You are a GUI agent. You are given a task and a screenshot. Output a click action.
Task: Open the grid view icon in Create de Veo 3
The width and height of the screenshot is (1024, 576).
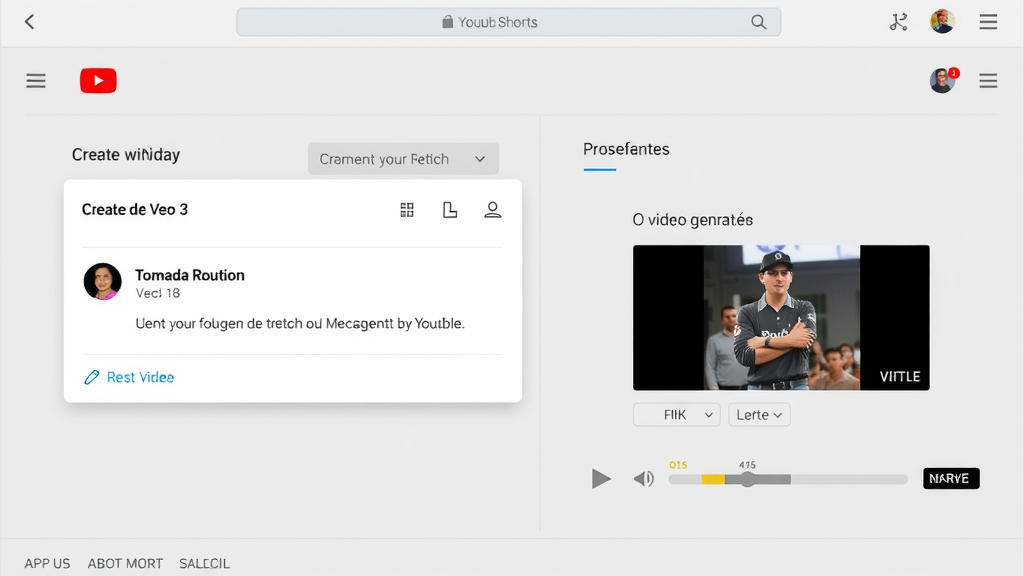407,210
